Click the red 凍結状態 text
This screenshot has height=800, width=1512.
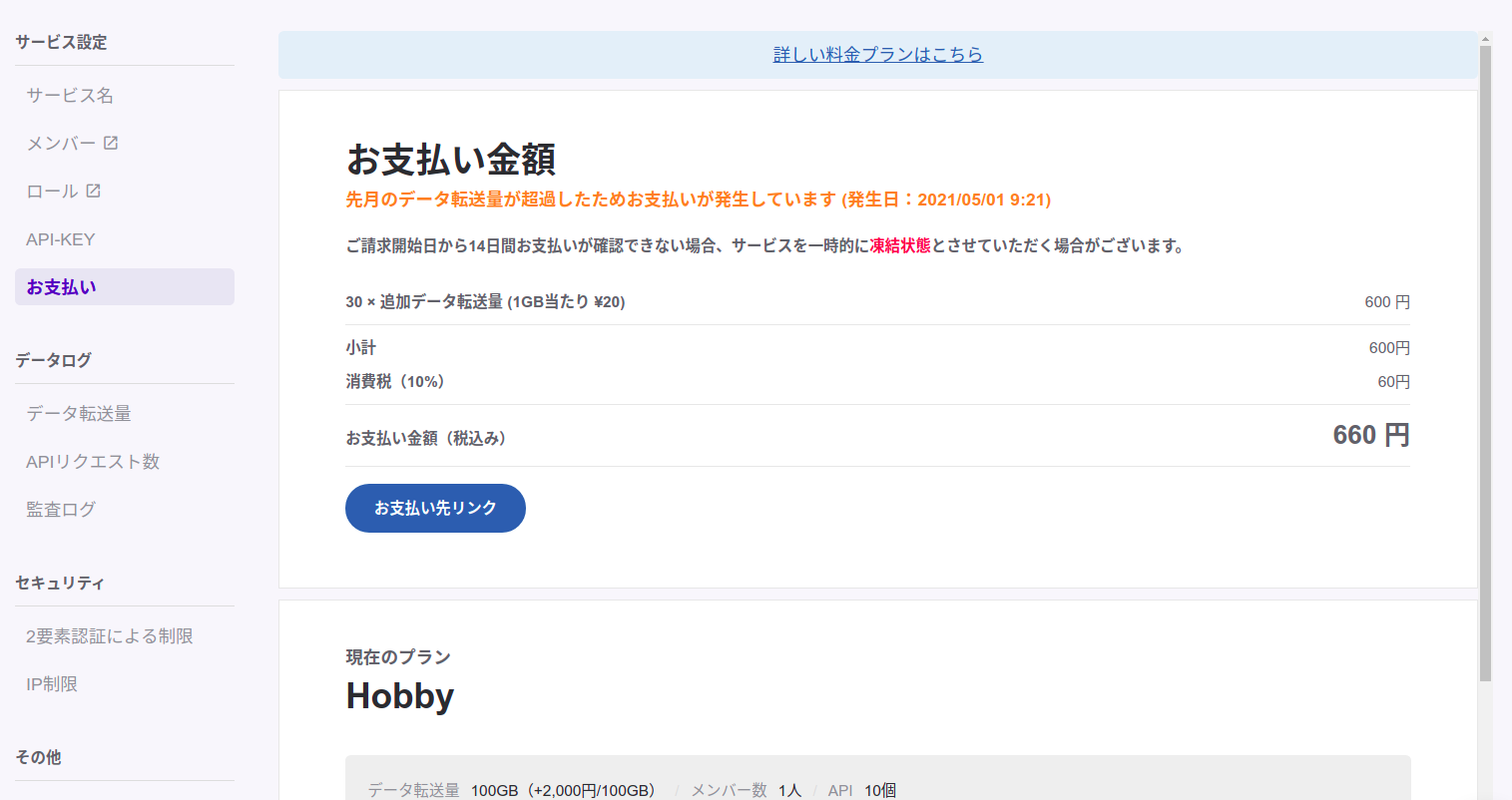click(899, 245)
